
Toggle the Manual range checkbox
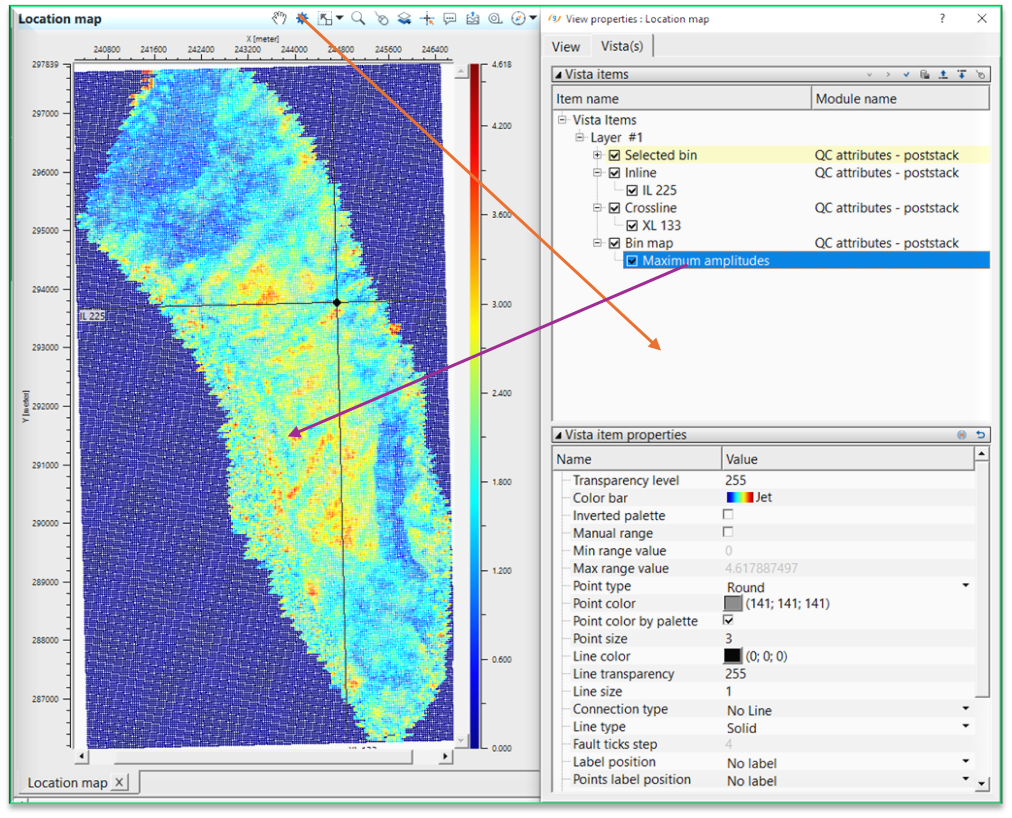click(728, 532)
